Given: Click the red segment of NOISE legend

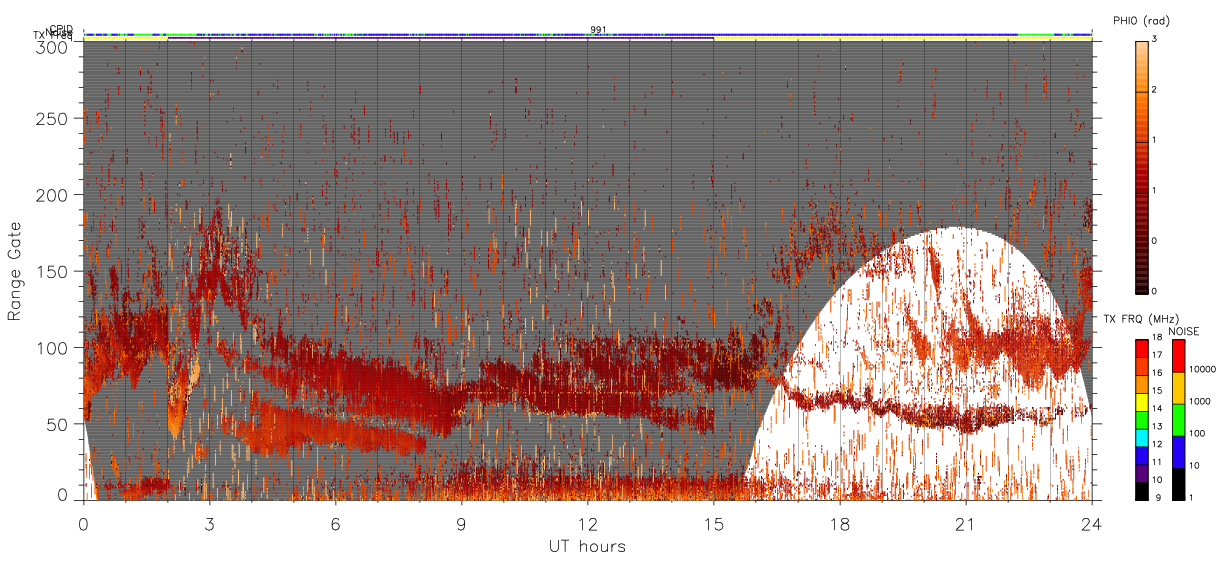Looking at the screenshot, I should pyautogui.click(x=1178, y=356).
